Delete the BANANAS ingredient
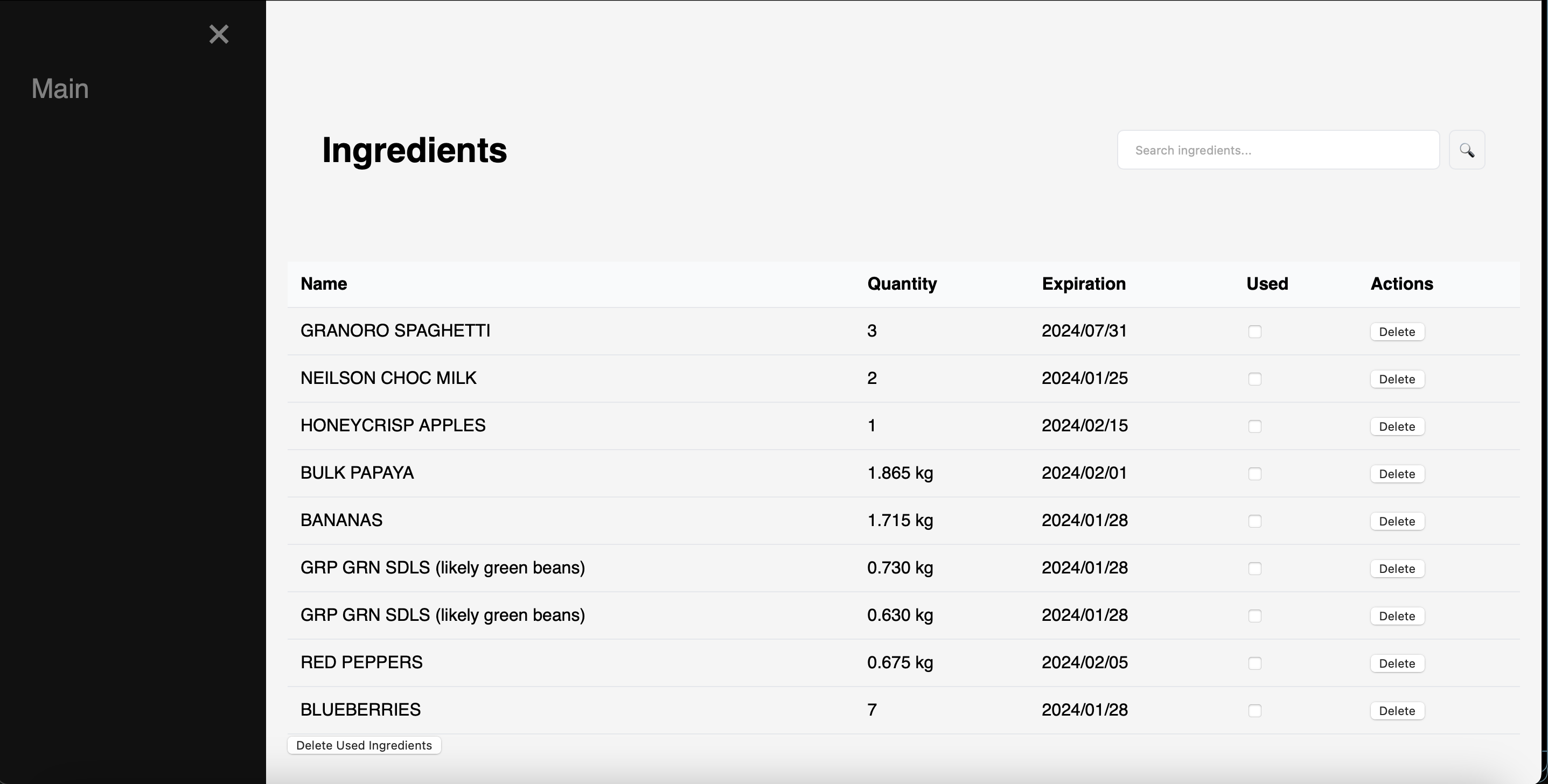Image resolution: width=1548 pixels, height=784 pixels. (x=1397, y=521)
